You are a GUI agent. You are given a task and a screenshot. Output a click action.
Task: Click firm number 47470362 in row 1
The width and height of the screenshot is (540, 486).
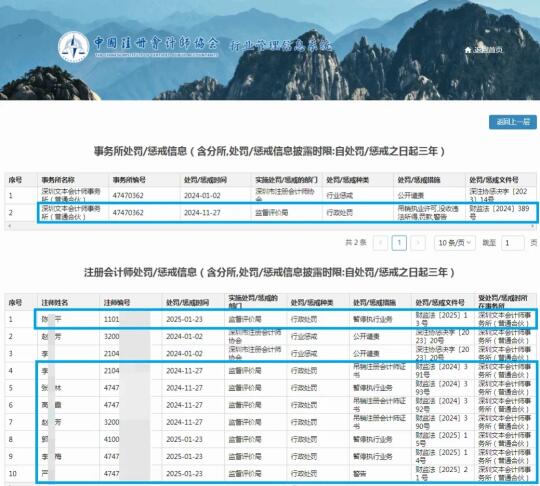[x=128, y=196]
